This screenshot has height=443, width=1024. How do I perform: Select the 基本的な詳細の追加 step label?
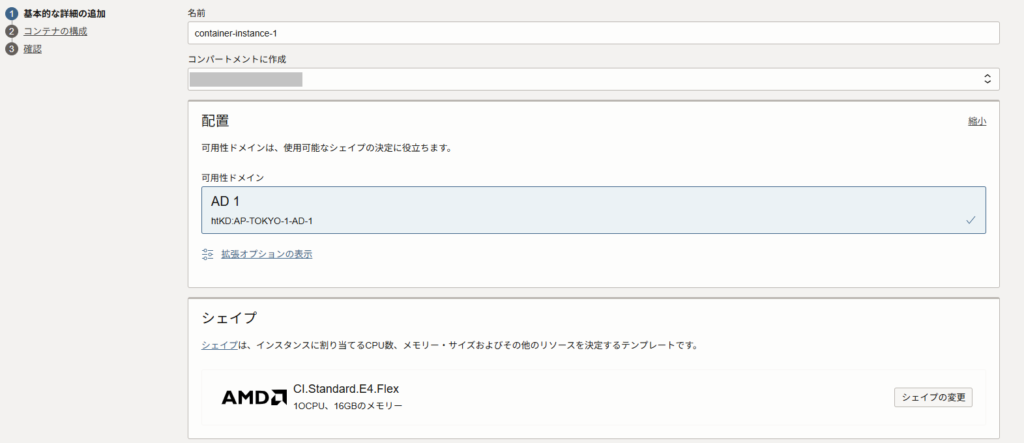[x=64, y=14]
